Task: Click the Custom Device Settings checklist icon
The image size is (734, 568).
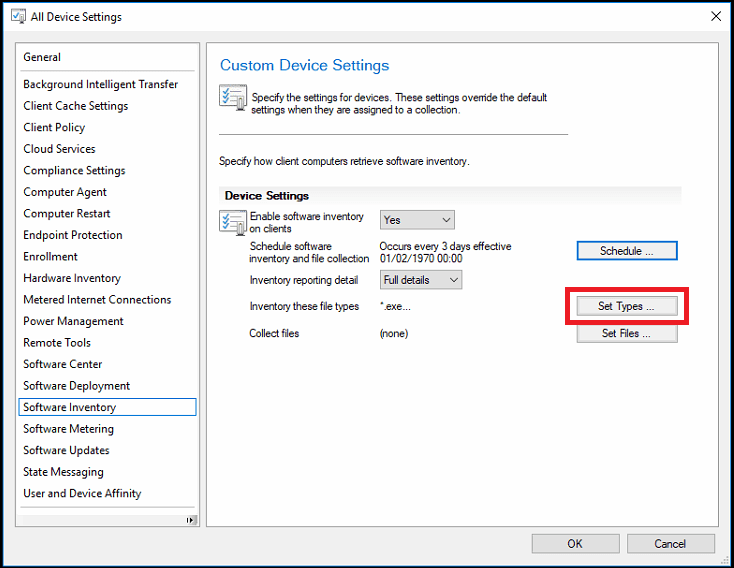Action: 233,97
